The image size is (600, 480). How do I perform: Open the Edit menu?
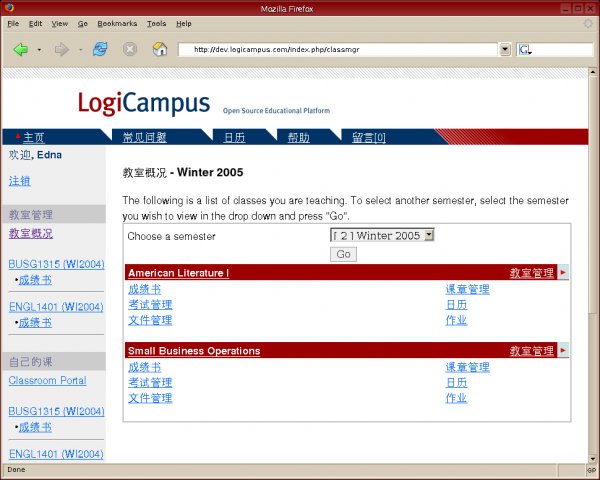pyautogui.click(x=36, y=24)
